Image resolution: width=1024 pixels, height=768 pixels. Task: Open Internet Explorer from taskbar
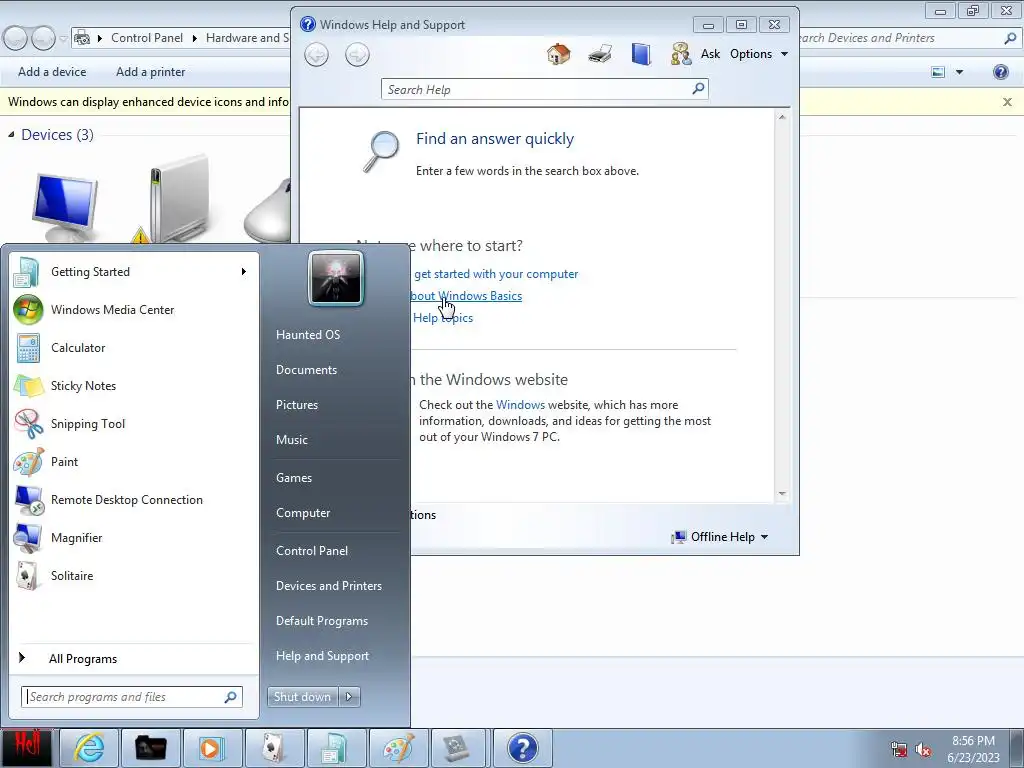coord(89,748)
